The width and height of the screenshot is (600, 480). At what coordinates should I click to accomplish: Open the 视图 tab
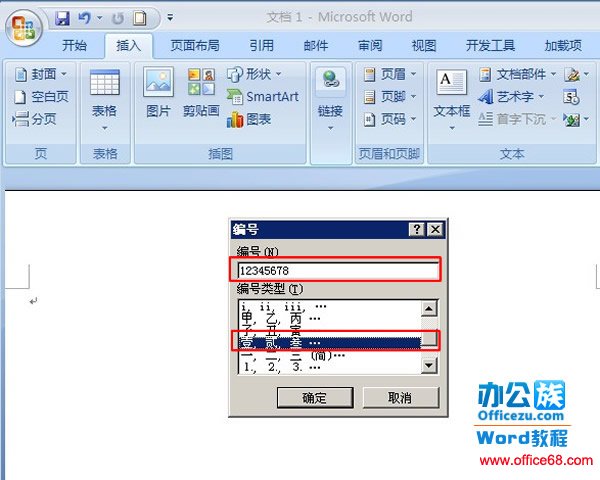[424, 46]
